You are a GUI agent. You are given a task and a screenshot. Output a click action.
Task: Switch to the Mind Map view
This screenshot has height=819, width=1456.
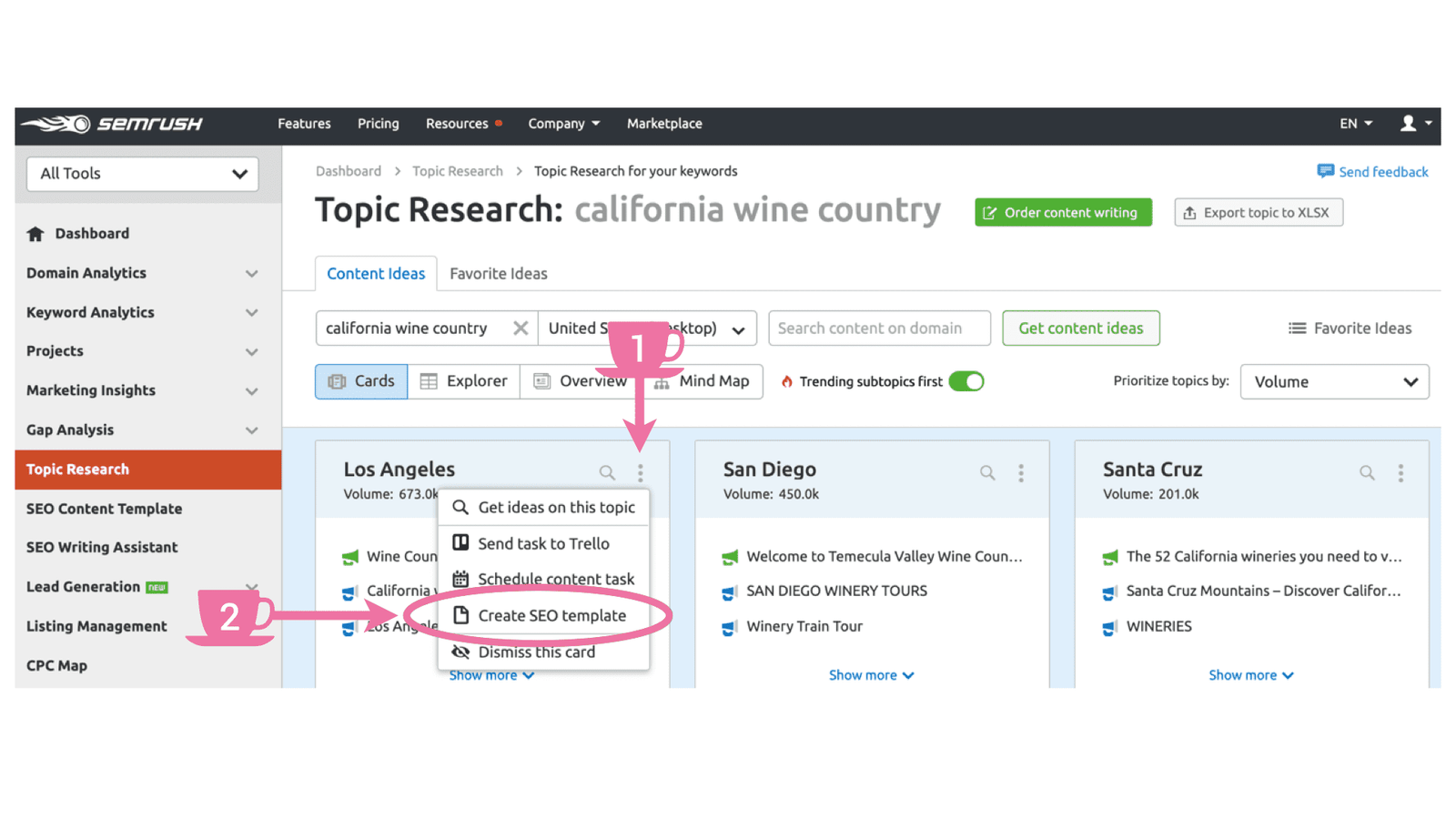(713, 381)
